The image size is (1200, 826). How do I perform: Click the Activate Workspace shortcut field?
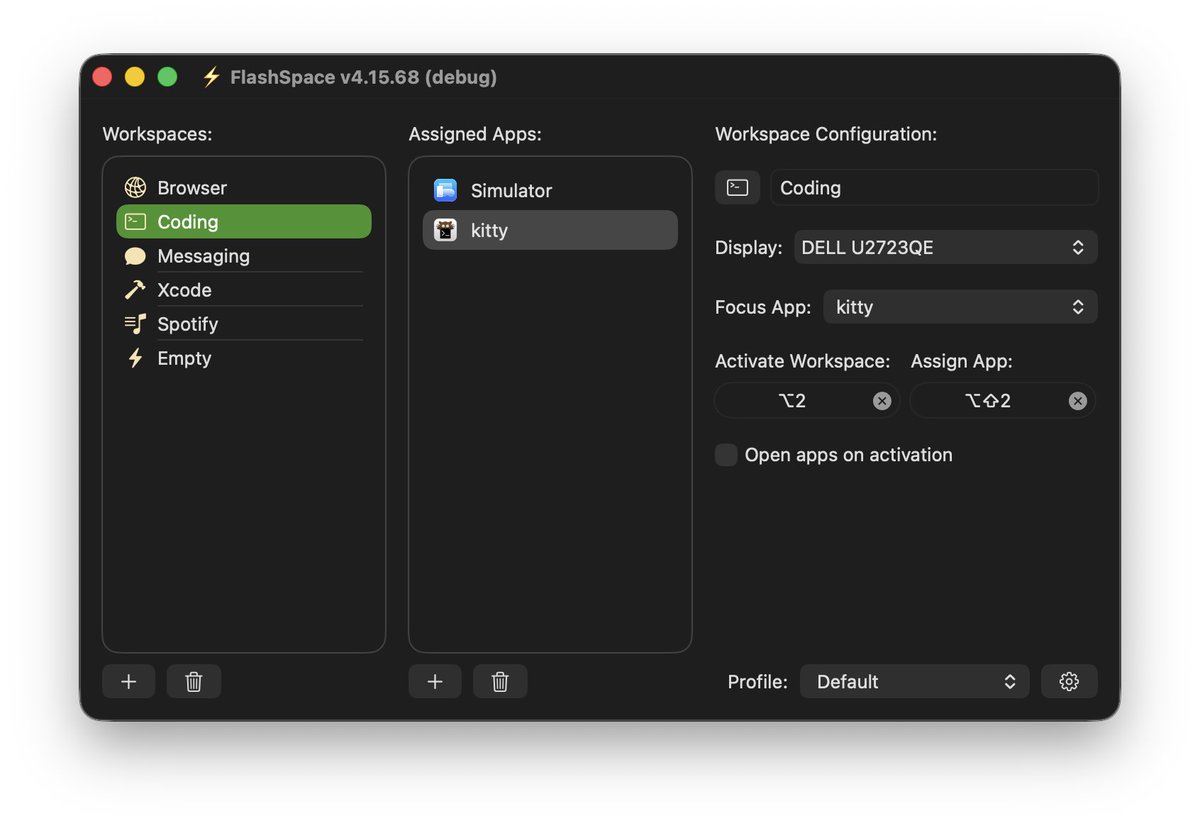coord(807,400)
